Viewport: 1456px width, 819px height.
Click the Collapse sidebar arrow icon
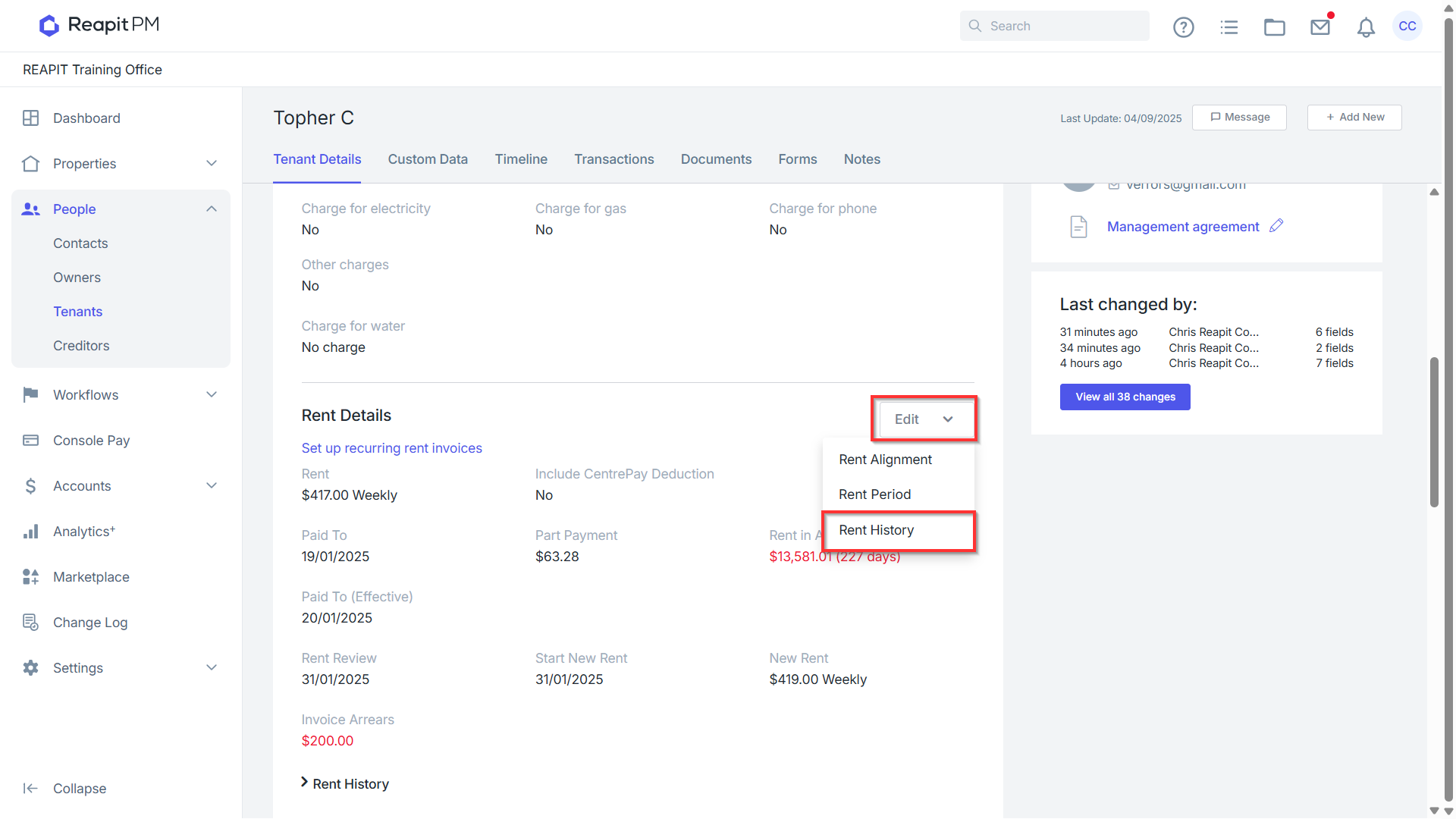point(30,789)
